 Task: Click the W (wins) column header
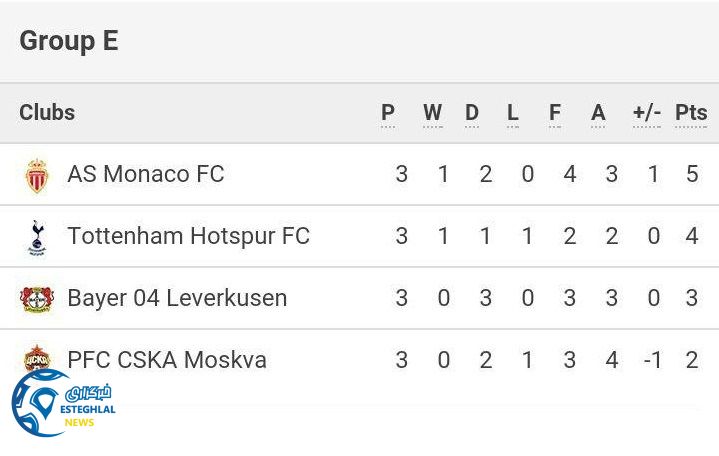pos(432,113)
